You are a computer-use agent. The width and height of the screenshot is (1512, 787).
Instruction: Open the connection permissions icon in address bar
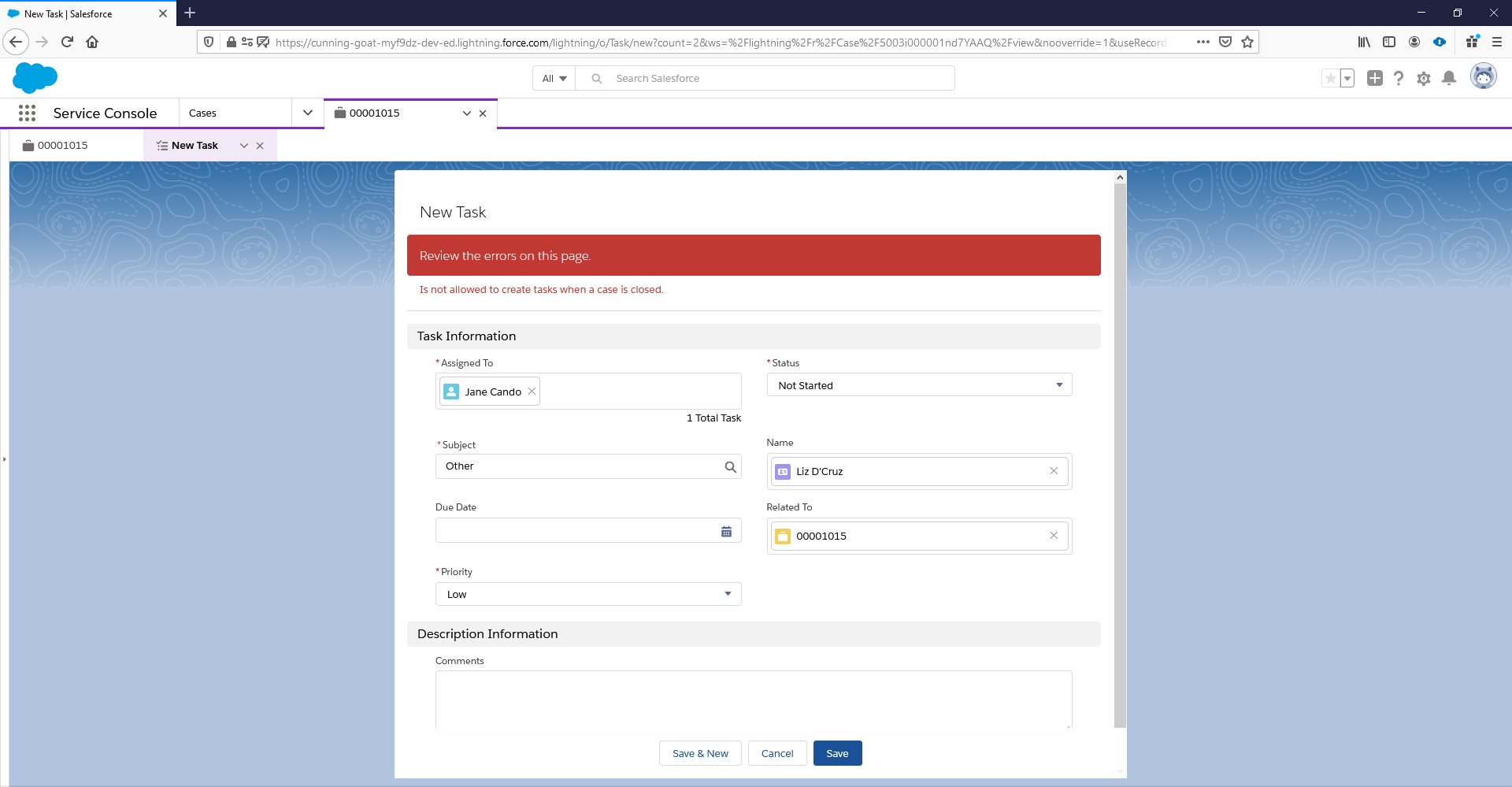click(x=246, y=42)
